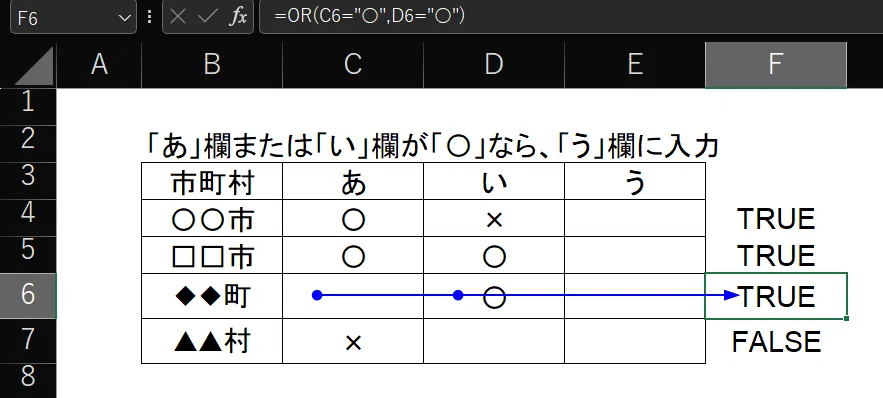Click empty う cell in row 4
The height and width of the screenshot is (398, 883).
click(635, 218)
